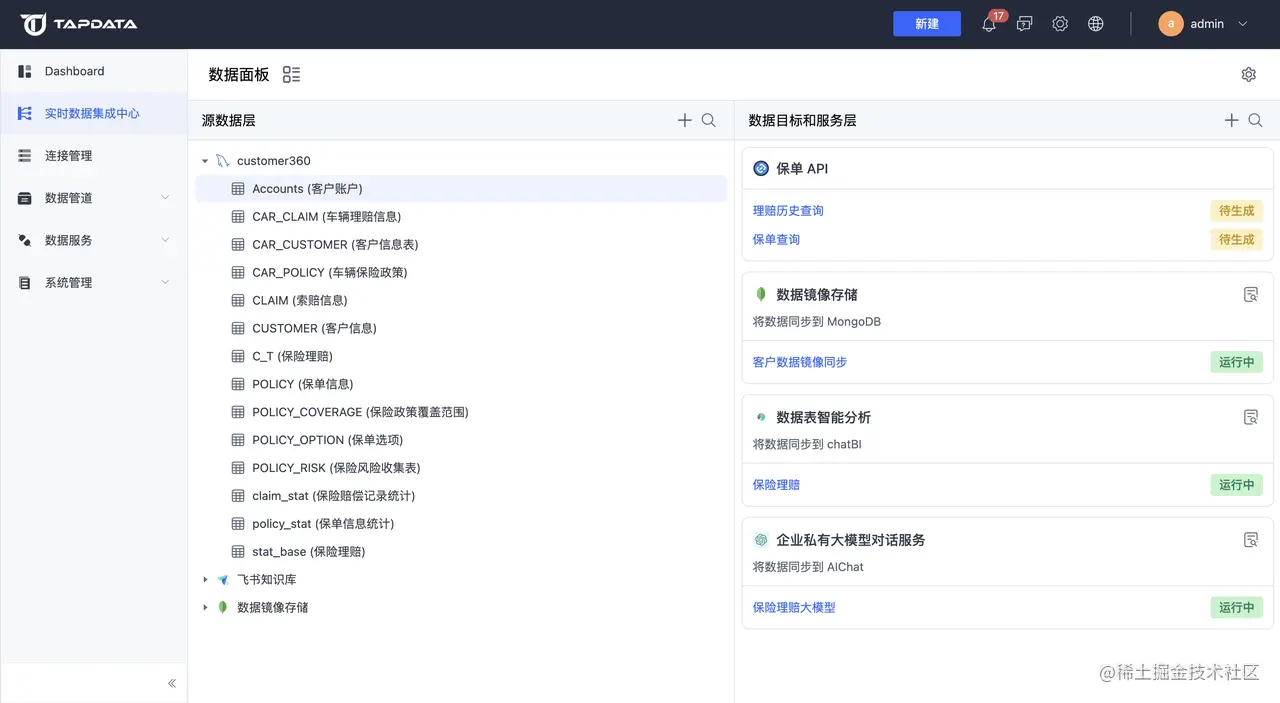
Task: Select the claim_stat (保险赔偿记录统计) table
Action: 461,496
